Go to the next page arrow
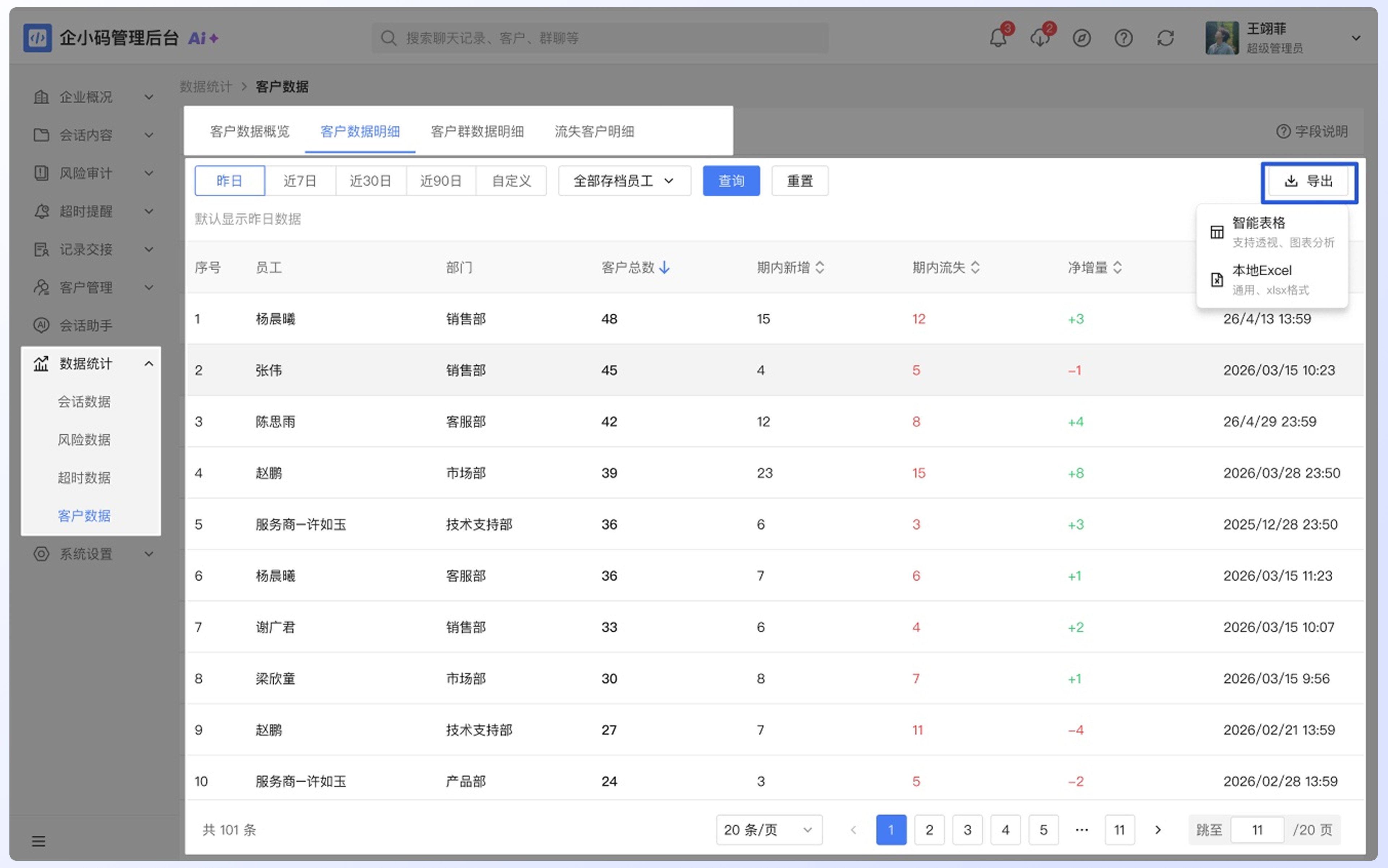The width and height of the screenshot is (1388, 868). [1158, 830]
